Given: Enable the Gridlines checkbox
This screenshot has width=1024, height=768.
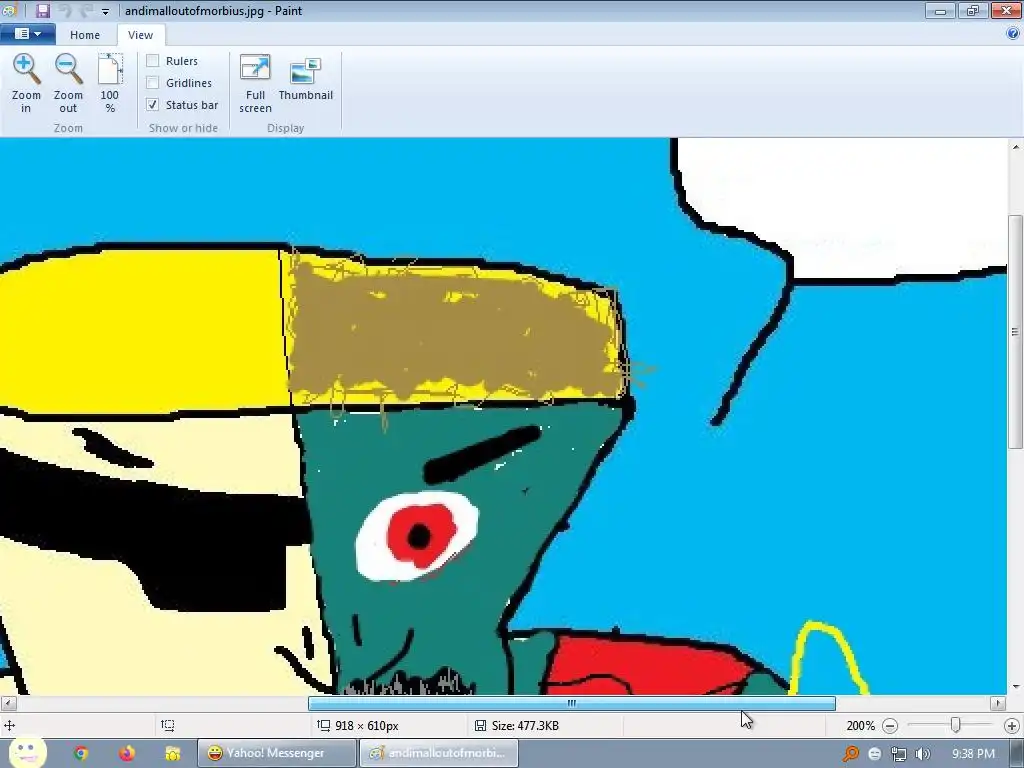Looking at the screenshot, I should coord(153,83).
